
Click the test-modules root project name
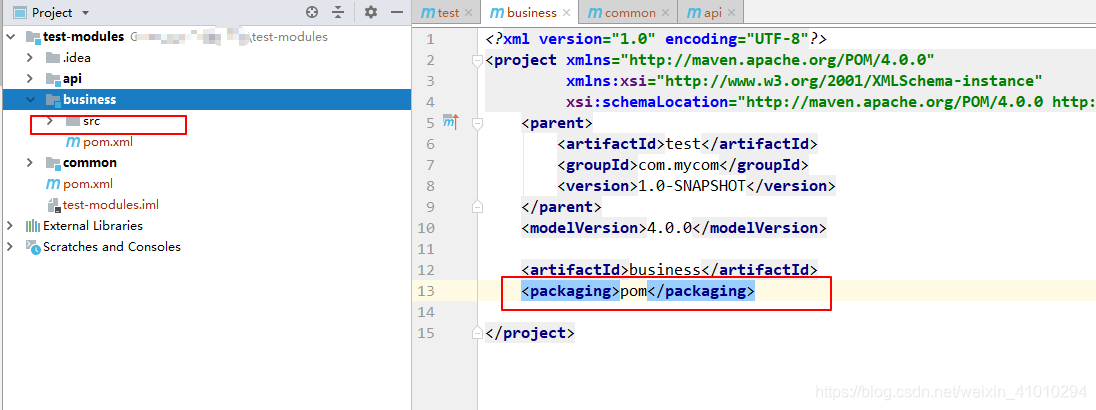coord(83,36)
